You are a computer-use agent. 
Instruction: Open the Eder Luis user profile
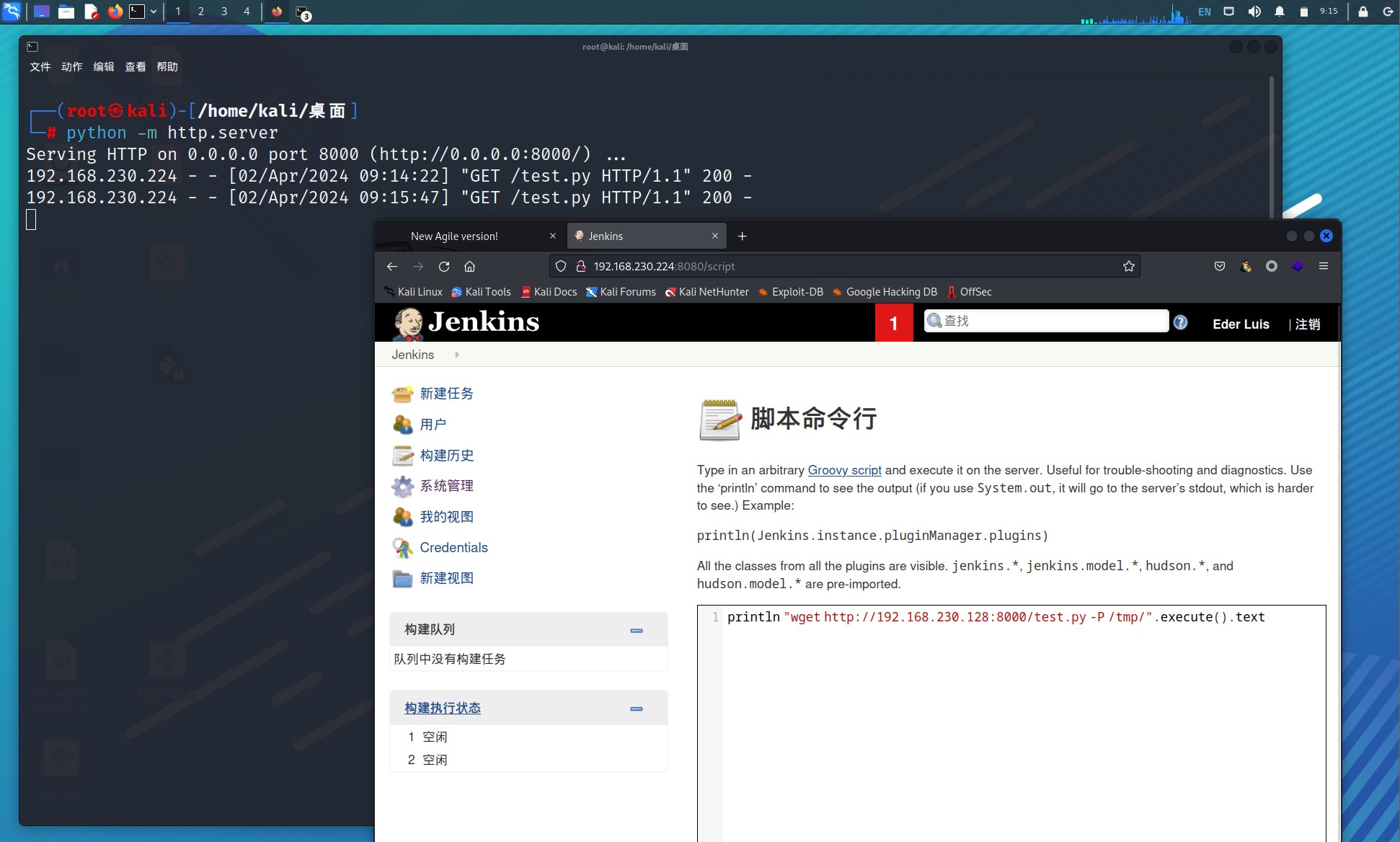[x=1241, y=324]
